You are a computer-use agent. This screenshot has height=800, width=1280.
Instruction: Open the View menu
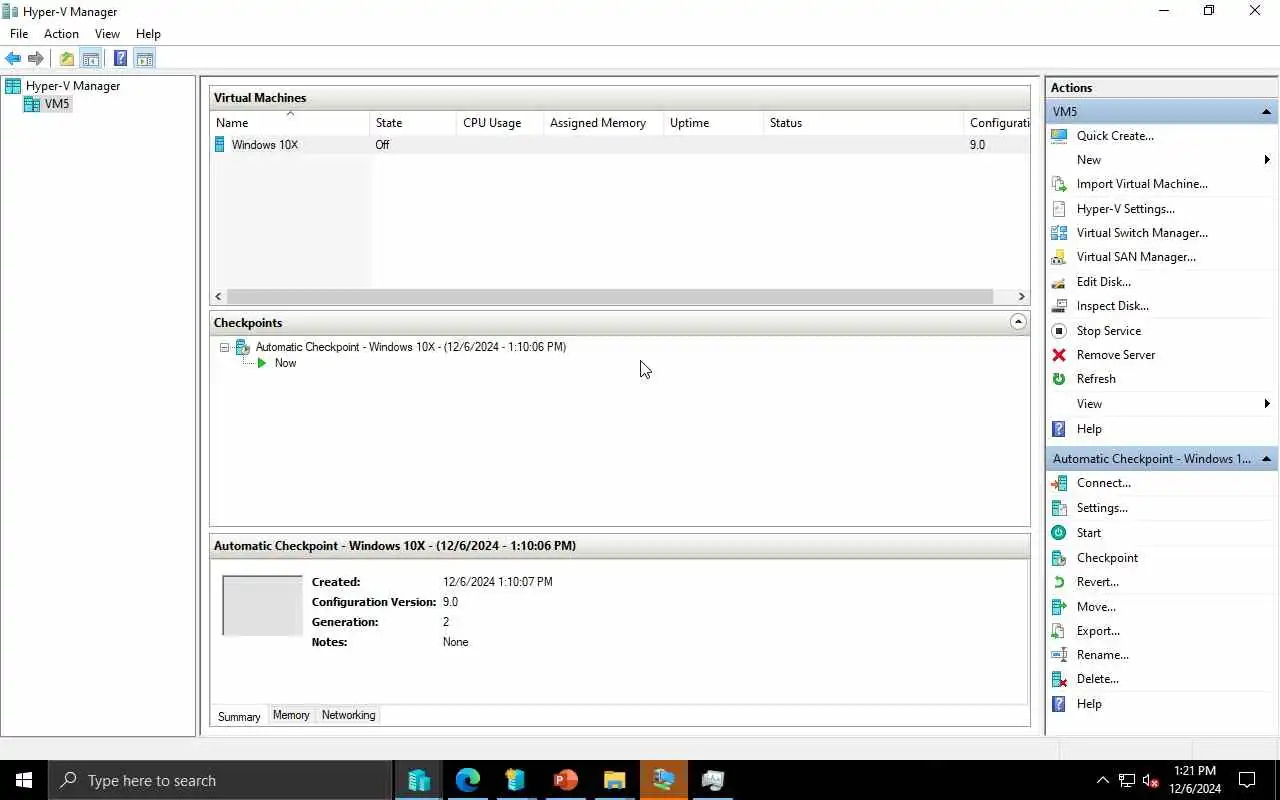click(x=107, y=34)
